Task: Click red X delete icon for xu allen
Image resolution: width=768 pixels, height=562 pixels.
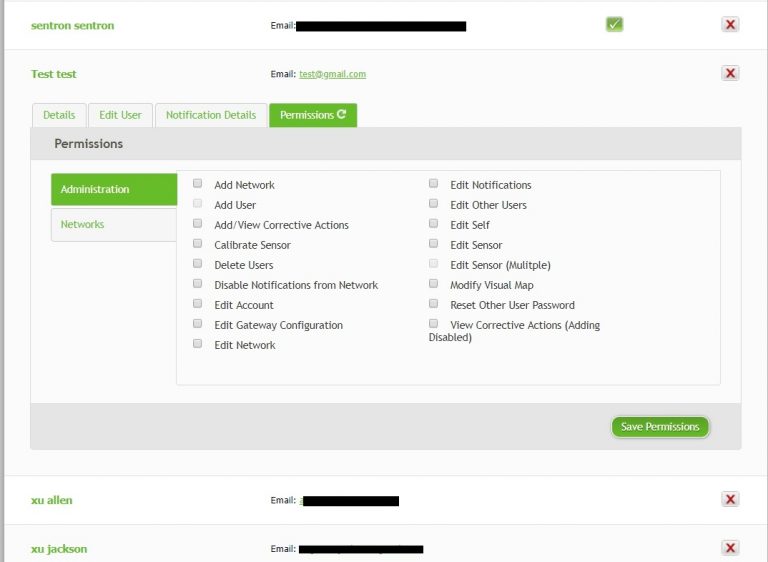Action: tap(730, 500)
